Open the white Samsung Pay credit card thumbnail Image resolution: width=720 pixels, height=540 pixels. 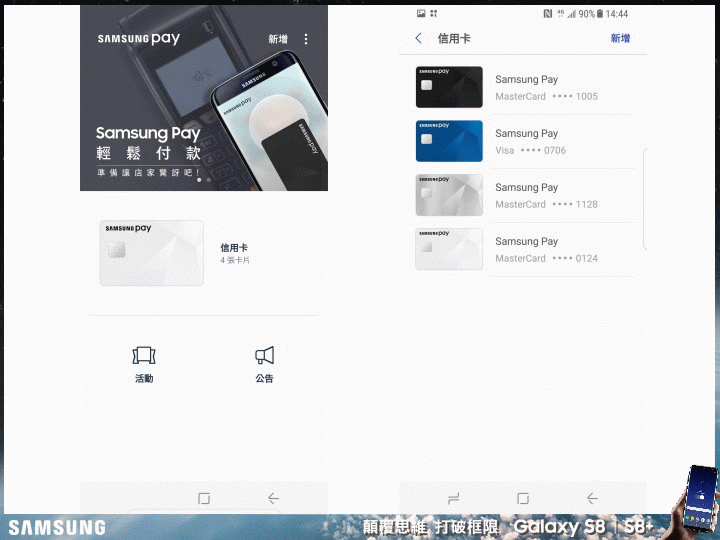click(x=152, y=253)
